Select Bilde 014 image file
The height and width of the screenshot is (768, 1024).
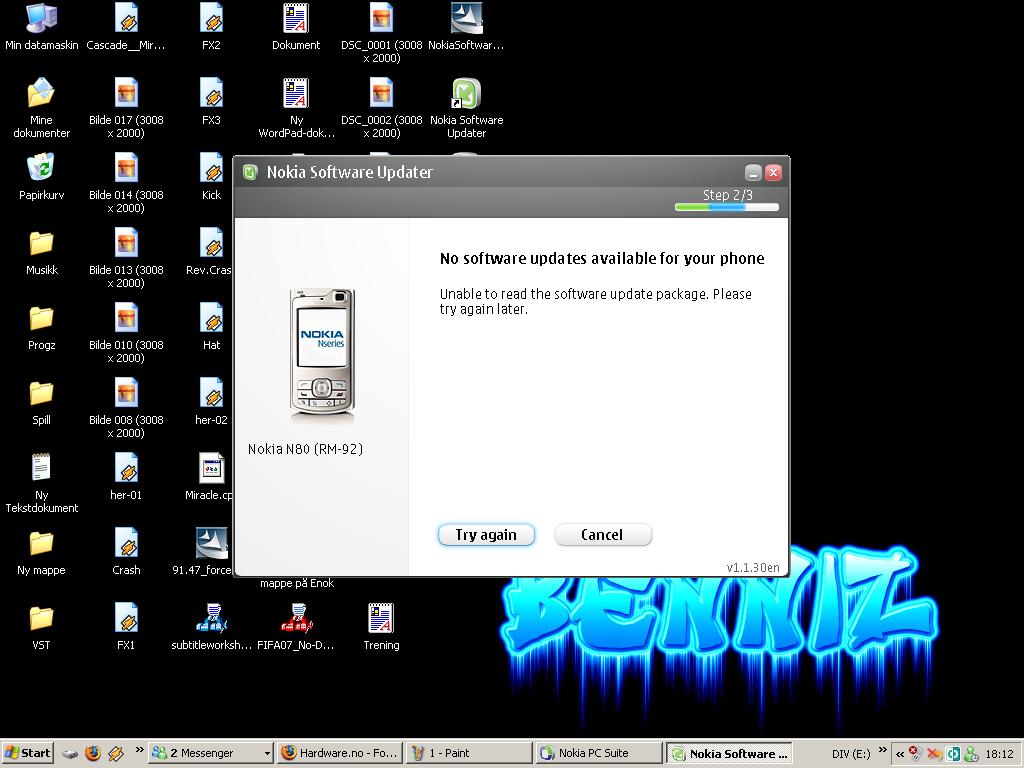point(126,184)
